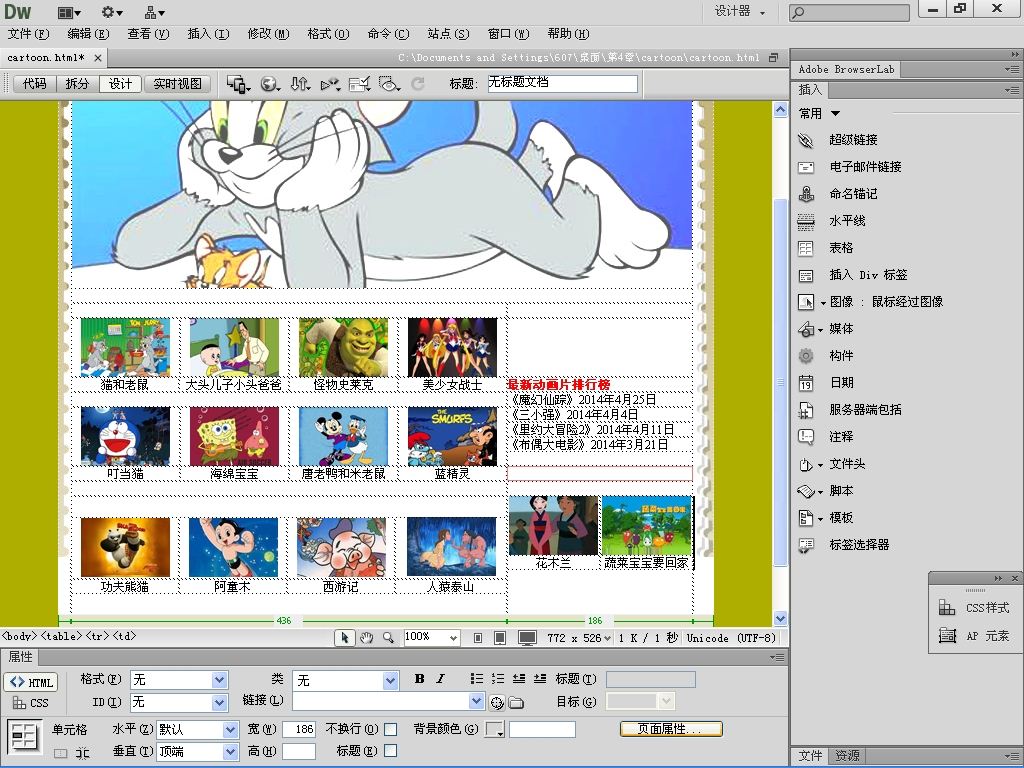Open the Extend Dreamweaver gear menu

click(112, 12)
